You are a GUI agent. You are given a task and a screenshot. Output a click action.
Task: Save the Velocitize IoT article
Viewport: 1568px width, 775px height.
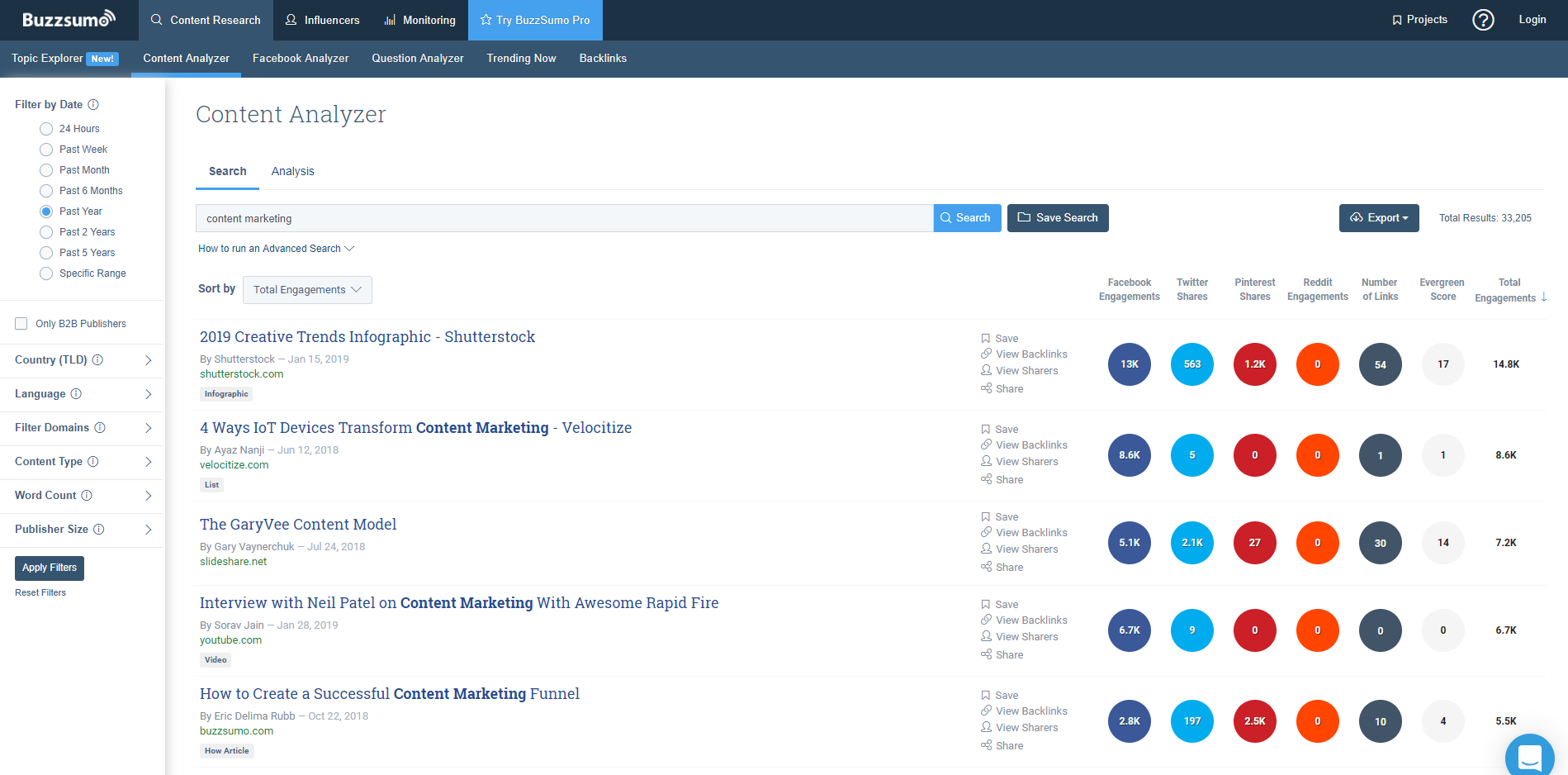(x=1000, y=430)
